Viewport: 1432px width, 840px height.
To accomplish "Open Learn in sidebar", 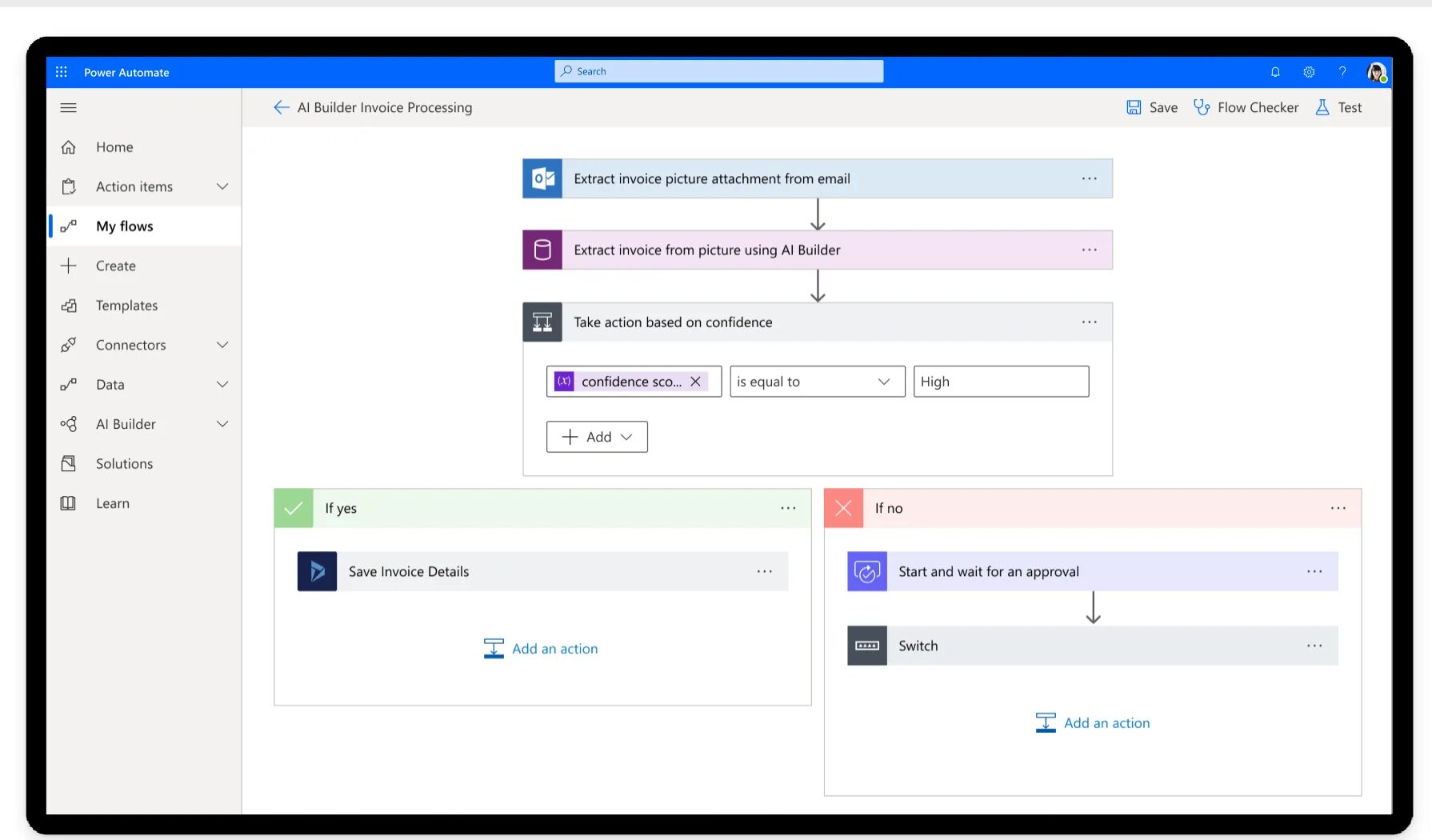I will [x=144, y=503].
